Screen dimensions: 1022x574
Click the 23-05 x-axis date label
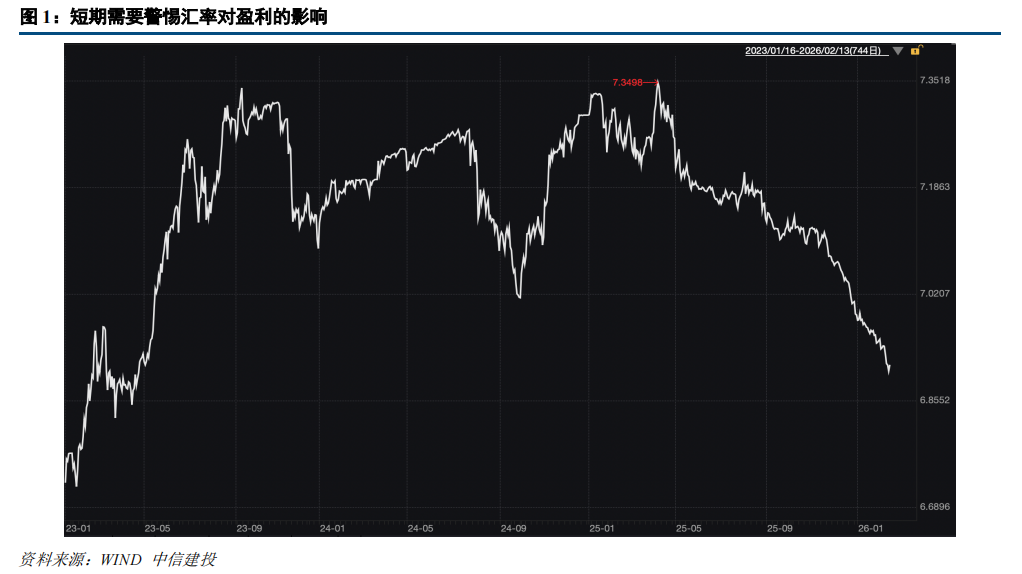pos(158,527)
